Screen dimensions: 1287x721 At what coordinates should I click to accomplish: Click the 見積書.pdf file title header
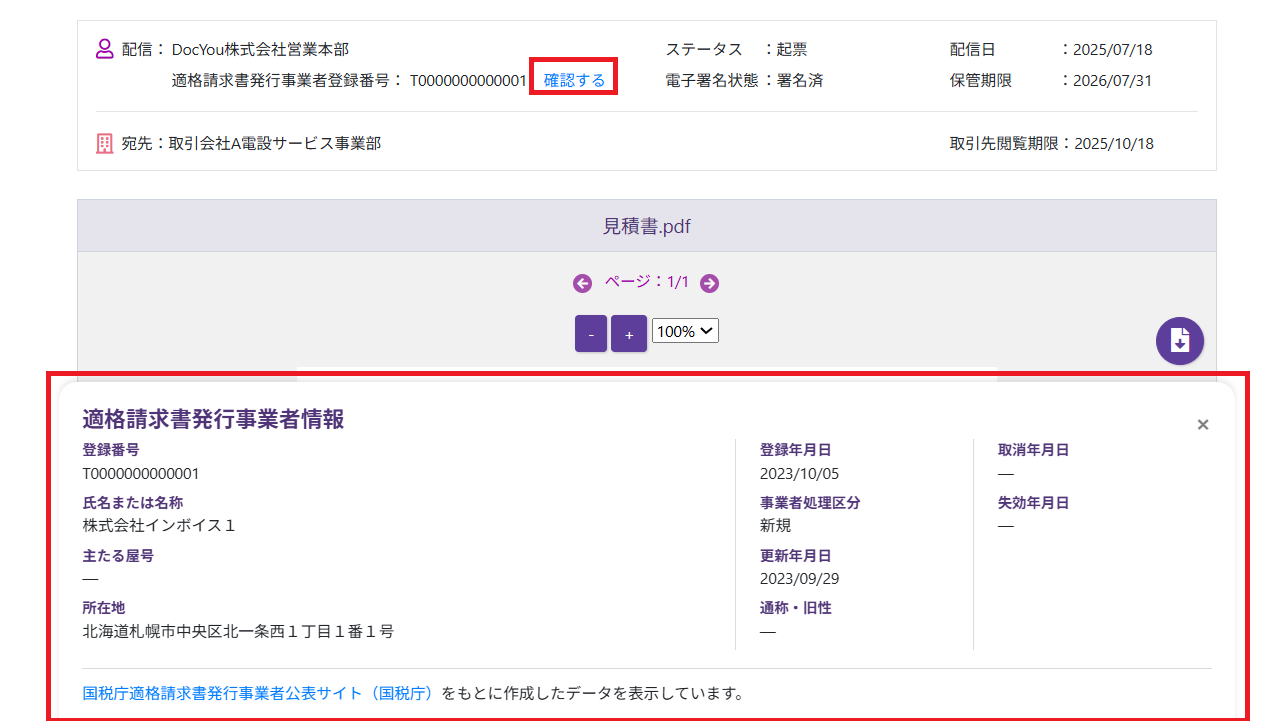(646, 227)
